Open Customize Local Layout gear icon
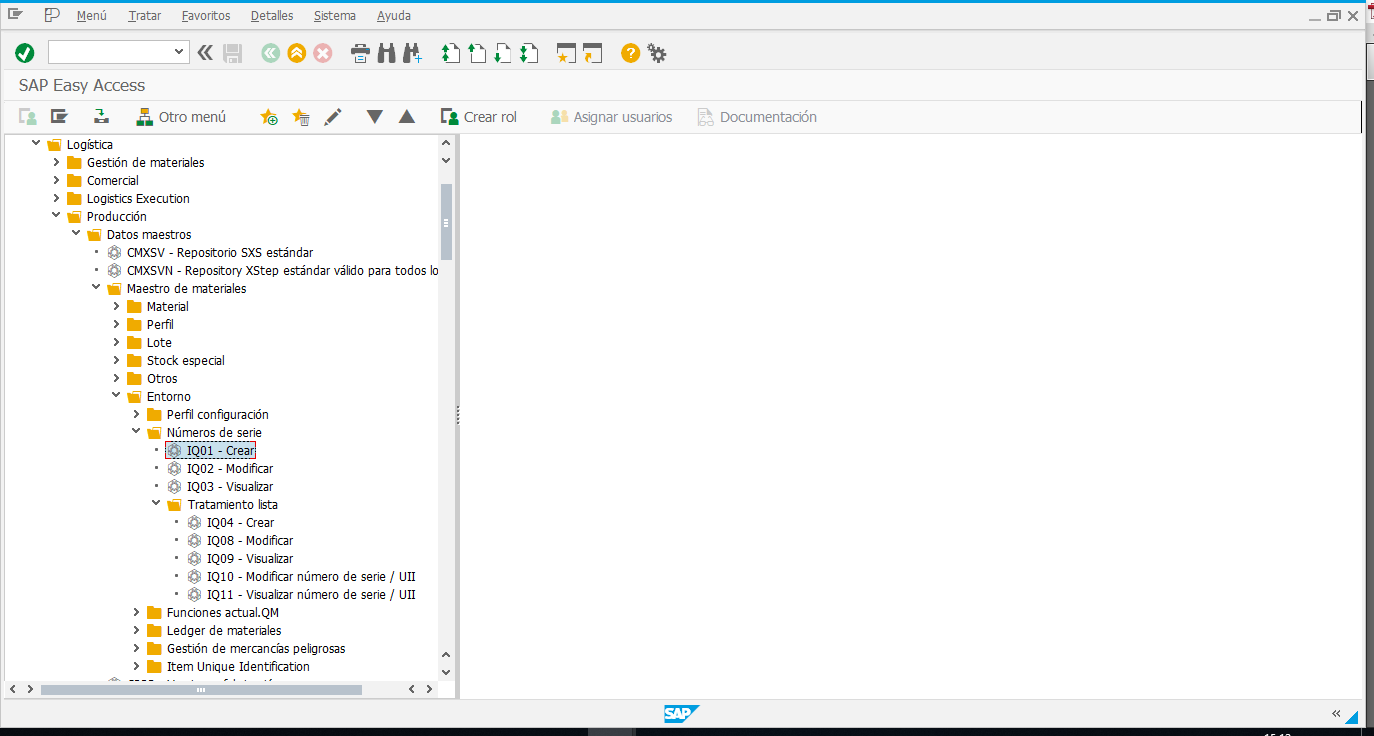Viewport: 1374px width, 736px height. 657,53
